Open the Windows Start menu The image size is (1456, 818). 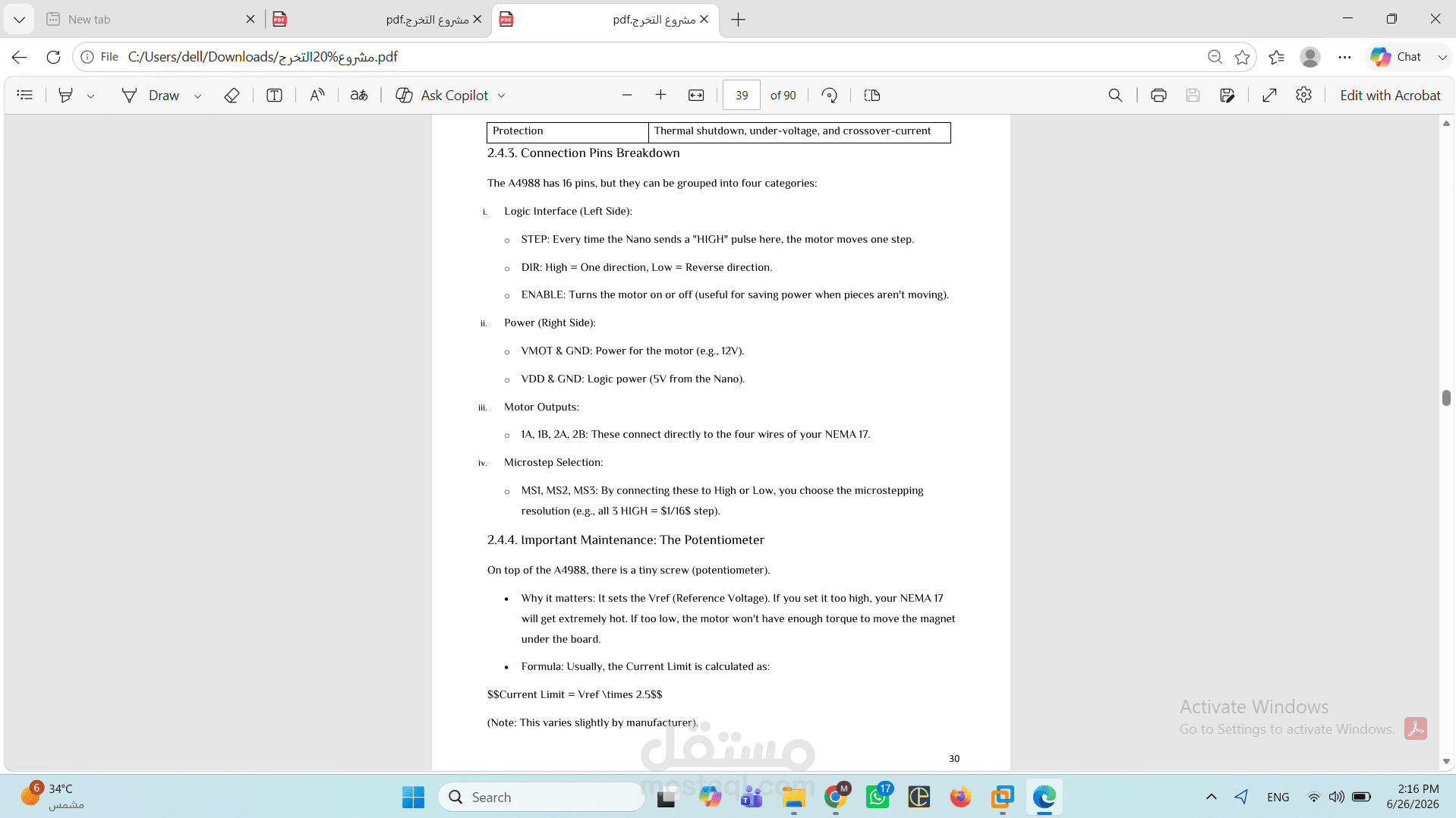click(x=414, y=798)
